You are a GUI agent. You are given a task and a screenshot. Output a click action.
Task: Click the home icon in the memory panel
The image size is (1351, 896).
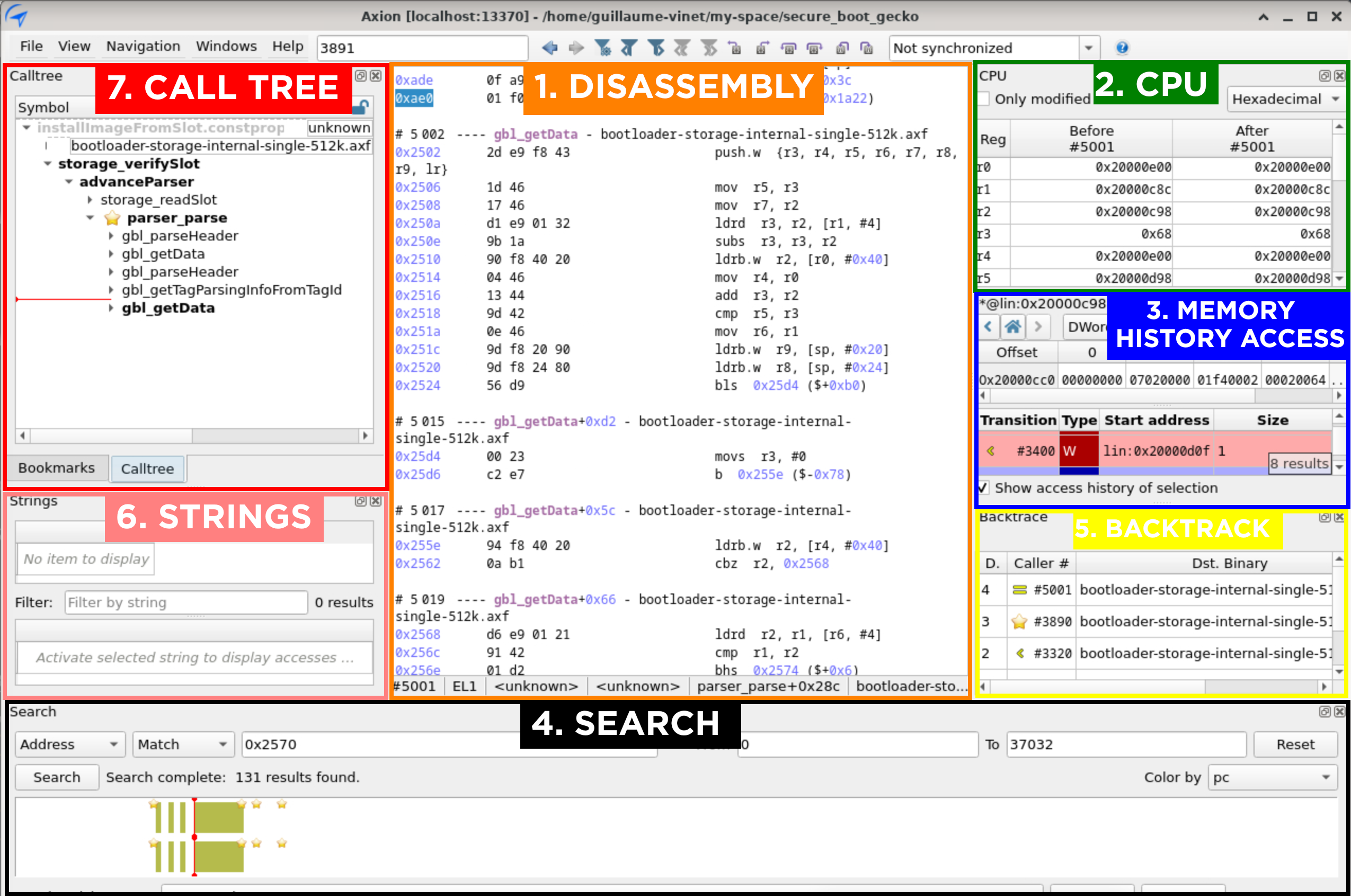pyautogui.click(x=1014, y=326)
